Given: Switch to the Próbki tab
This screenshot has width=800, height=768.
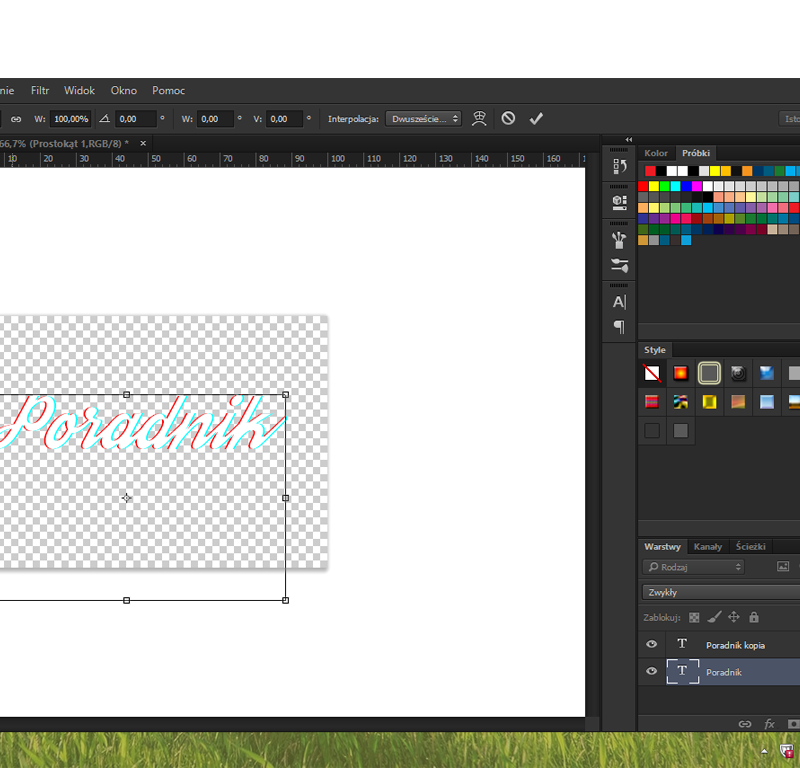Looking at the screenshot, I should tap(696, 153).
